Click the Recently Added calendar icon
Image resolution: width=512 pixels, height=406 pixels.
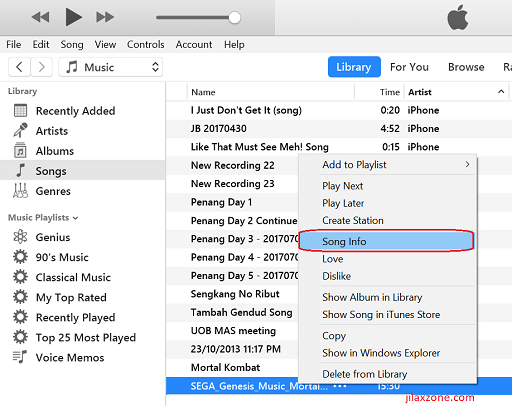[20, 111]
